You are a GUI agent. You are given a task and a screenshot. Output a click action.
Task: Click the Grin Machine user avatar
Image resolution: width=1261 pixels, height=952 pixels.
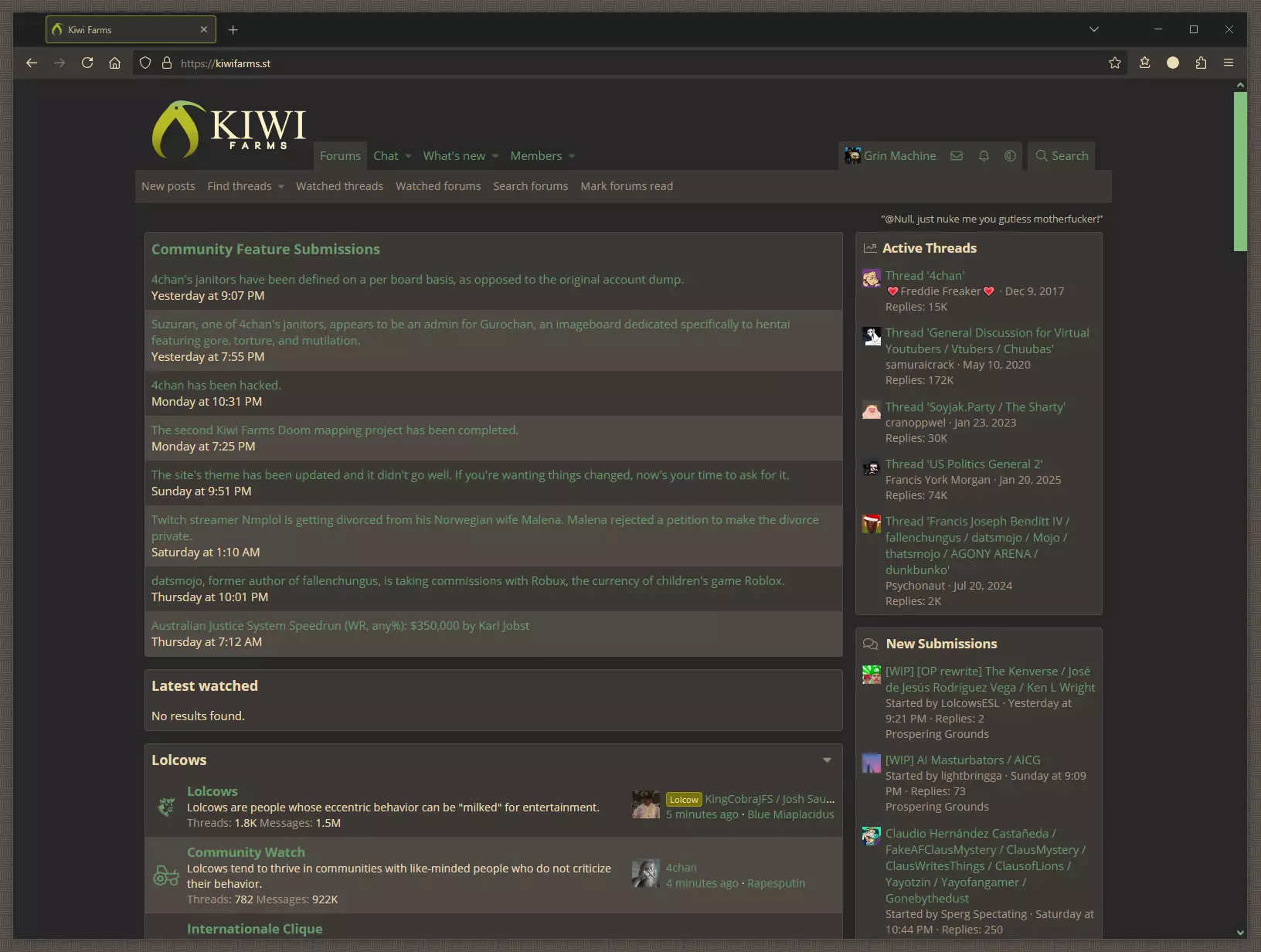click(853, 155)
